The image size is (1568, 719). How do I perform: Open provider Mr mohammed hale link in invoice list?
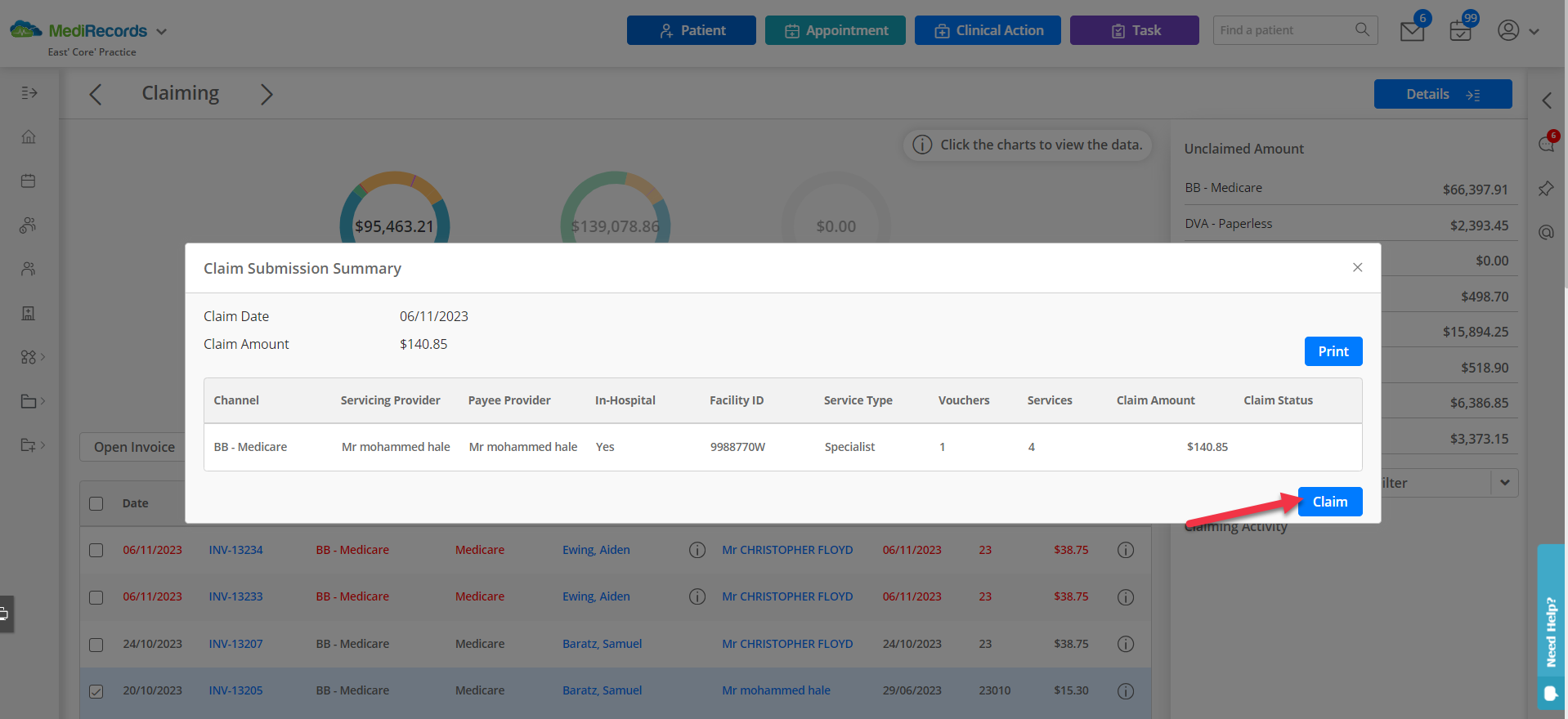(x=776, y=690)
